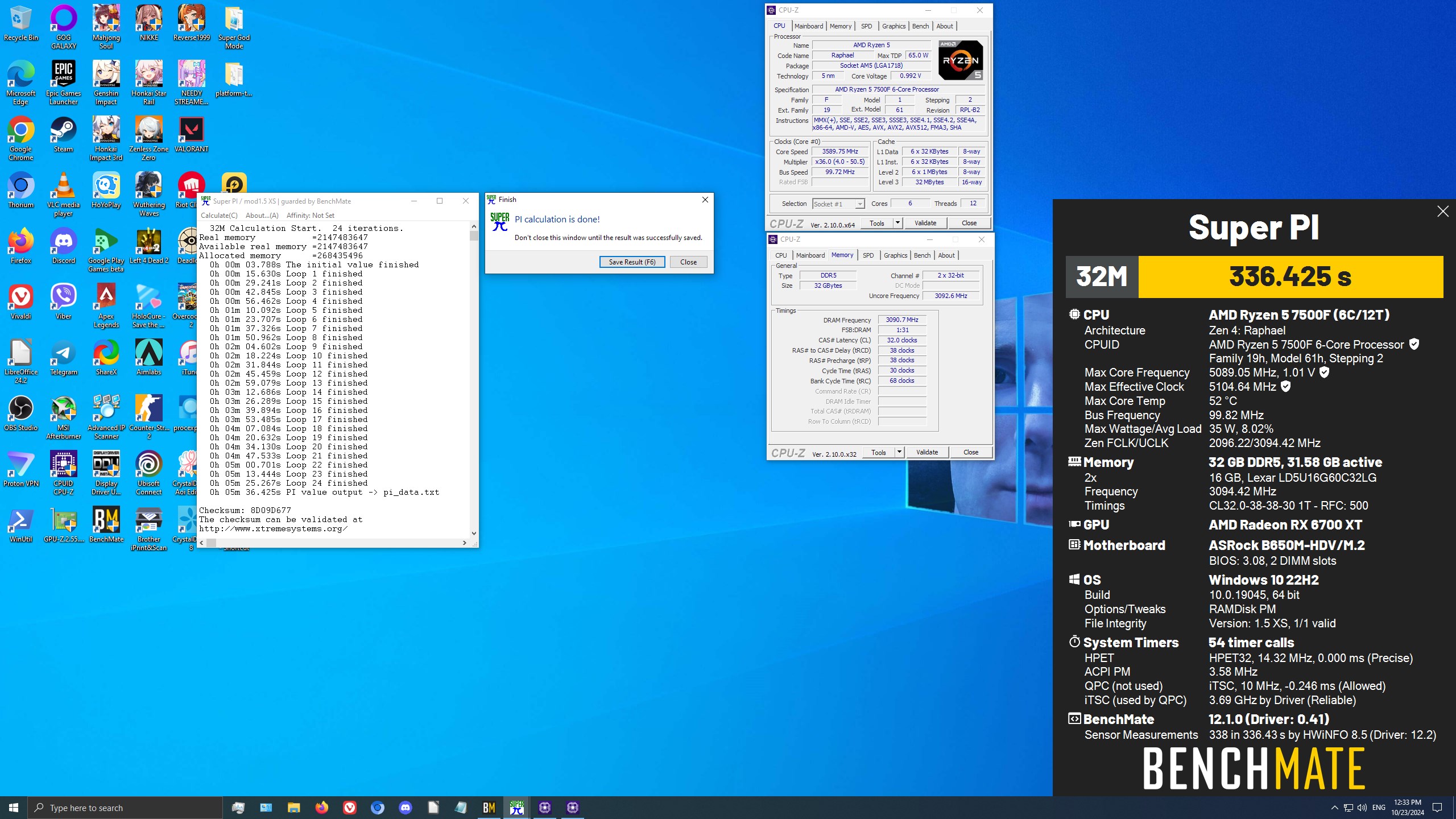Launch Vivaldi desktop icon
This screenshot has width=1456, height=819.
pyautogui.click(x=20, y=302)
